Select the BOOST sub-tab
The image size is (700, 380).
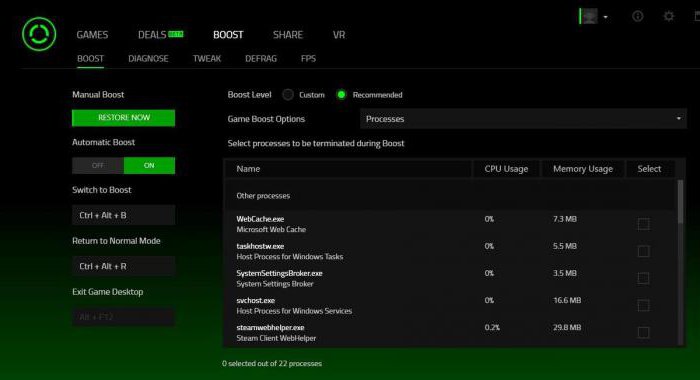point(90,58)
